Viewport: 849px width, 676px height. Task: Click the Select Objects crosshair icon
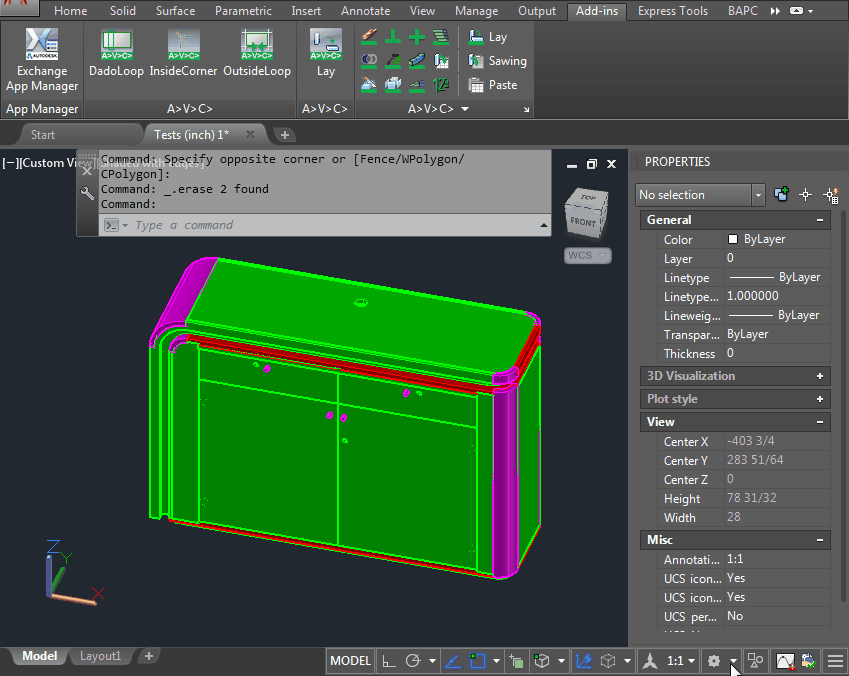point(805,195)
